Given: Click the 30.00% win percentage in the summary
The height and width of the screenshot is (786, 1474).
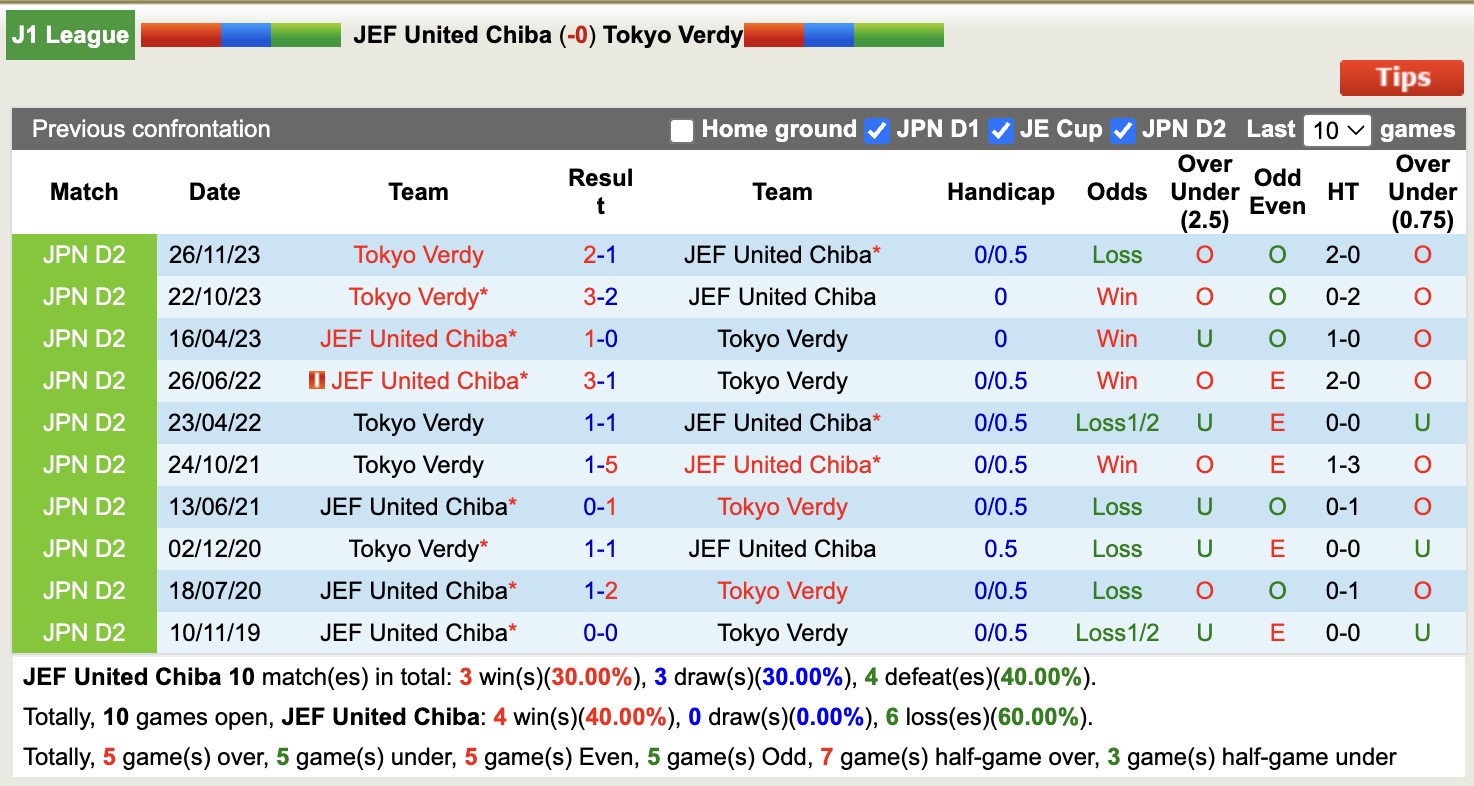Looking at the screenshot, I should [x=591, y=676].
